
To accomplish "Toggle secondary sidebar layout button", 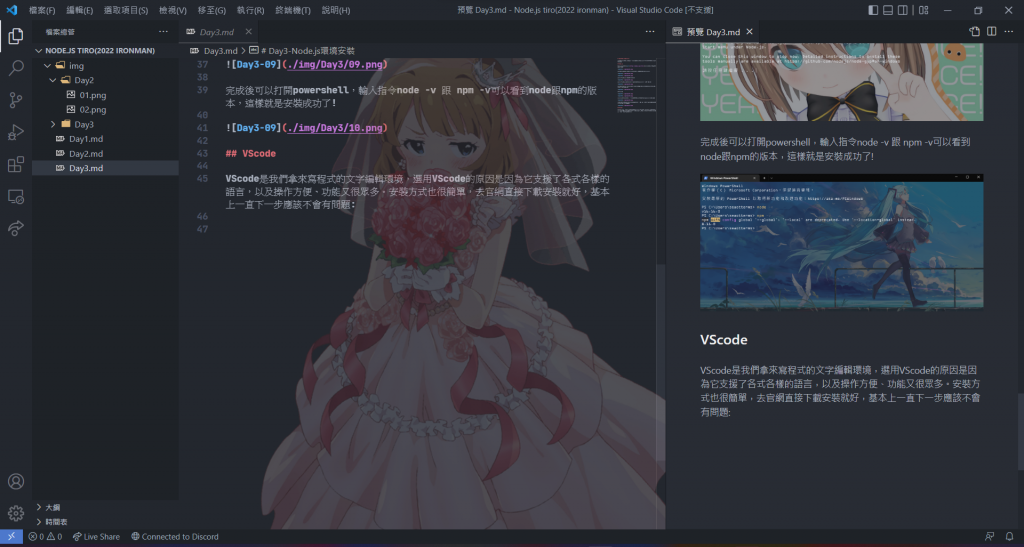I will [x=903, y=10].
